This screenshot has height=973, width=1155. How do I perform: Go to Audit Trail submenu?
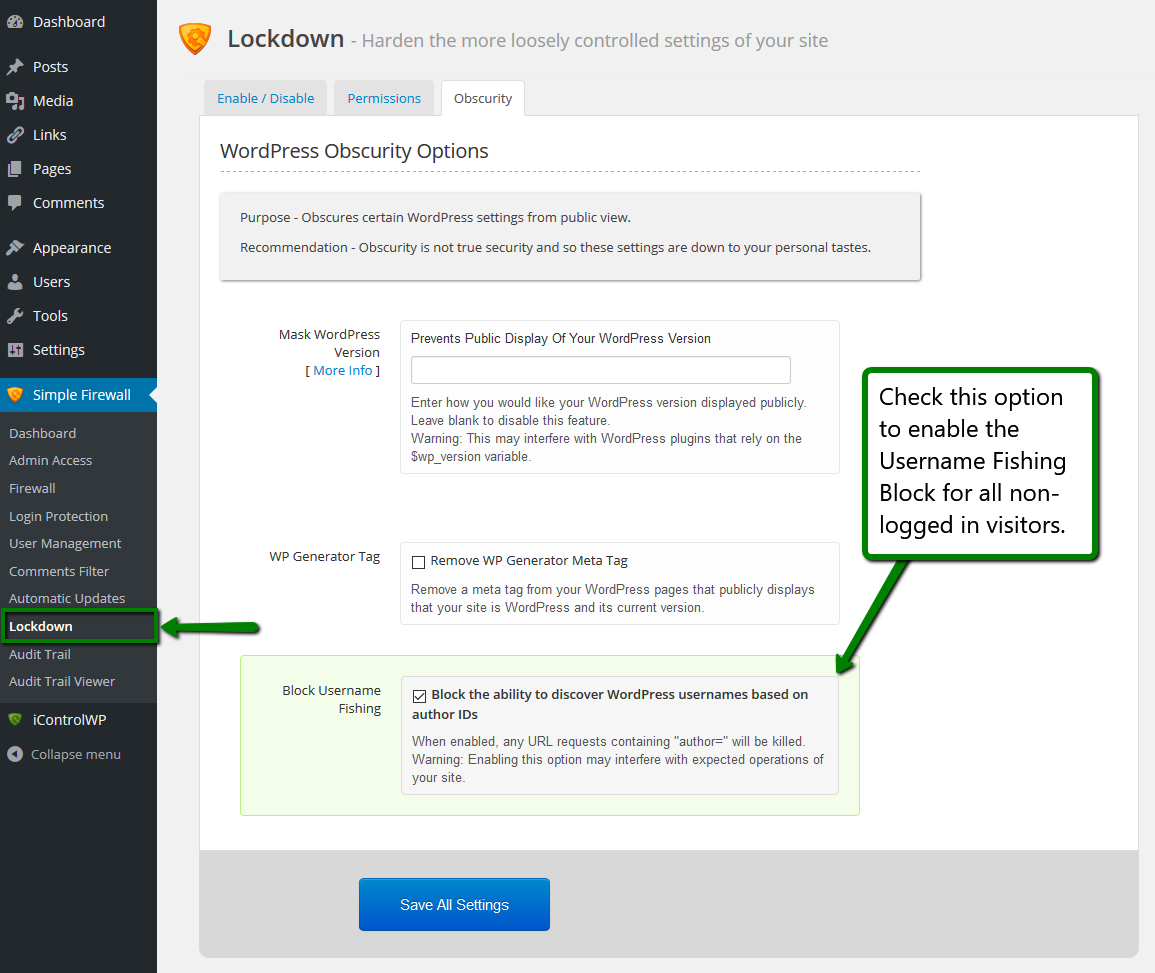tap(39, 654)
